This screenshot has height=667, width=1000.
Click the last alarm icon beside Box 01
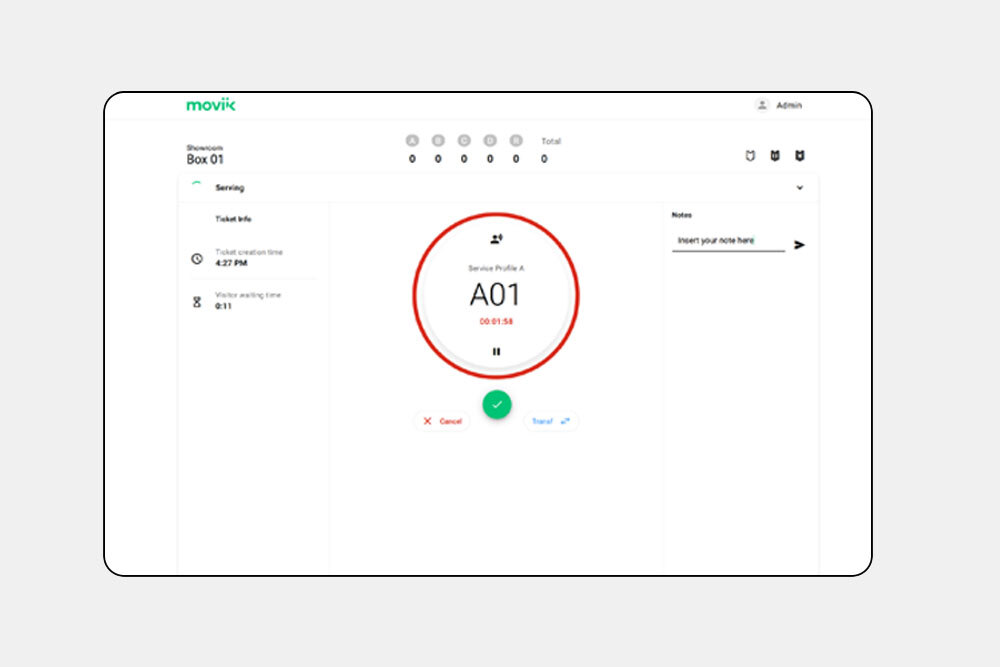[x=799, y=156]
